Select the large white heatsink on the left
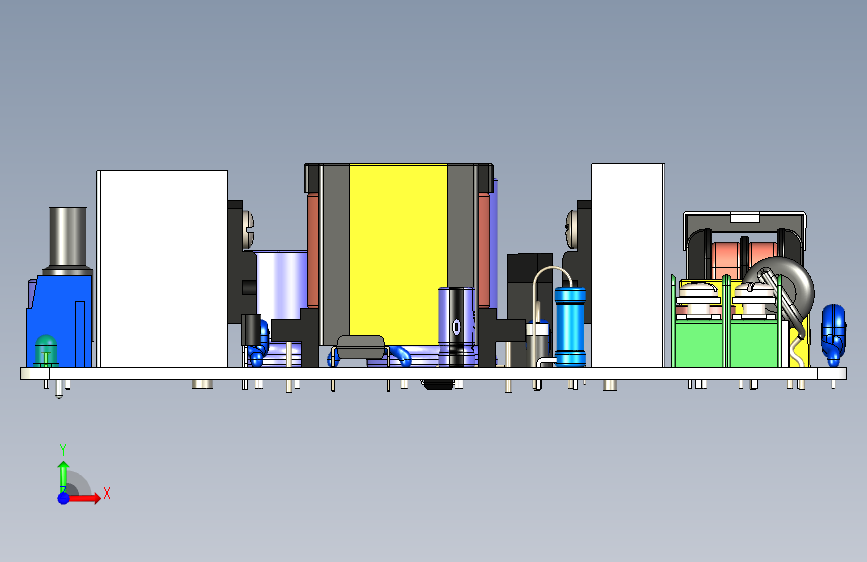This screenshot has width=867, height=562. (162, 269)
